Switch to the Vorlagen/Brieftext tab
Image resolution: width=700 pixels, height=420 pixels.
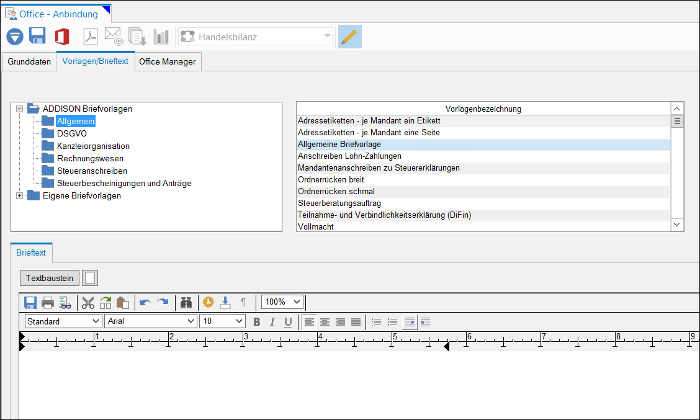pos(95,61)
